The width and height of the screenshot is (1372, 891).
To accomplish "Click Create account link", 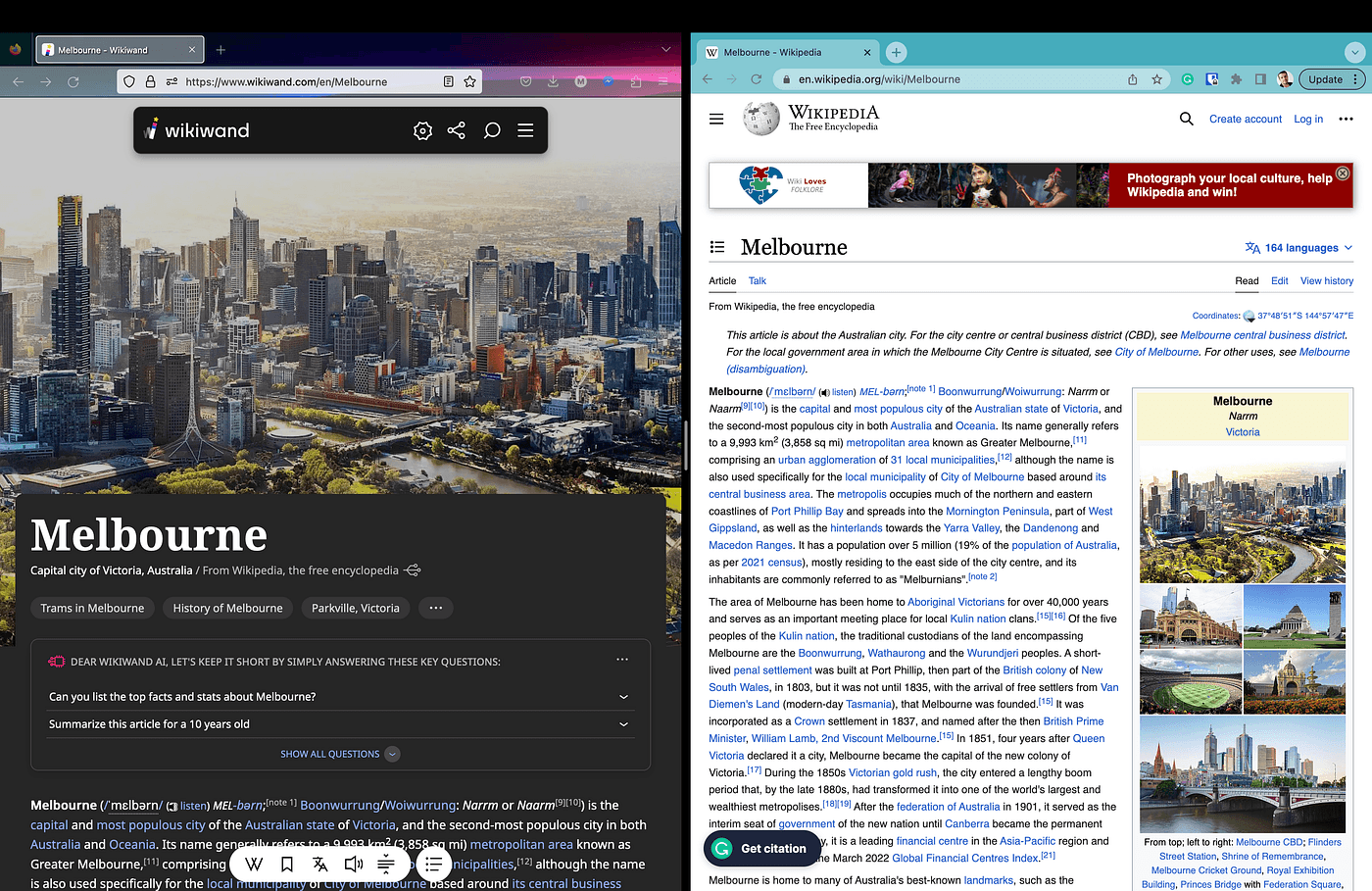I will [x=1246, y=119].
